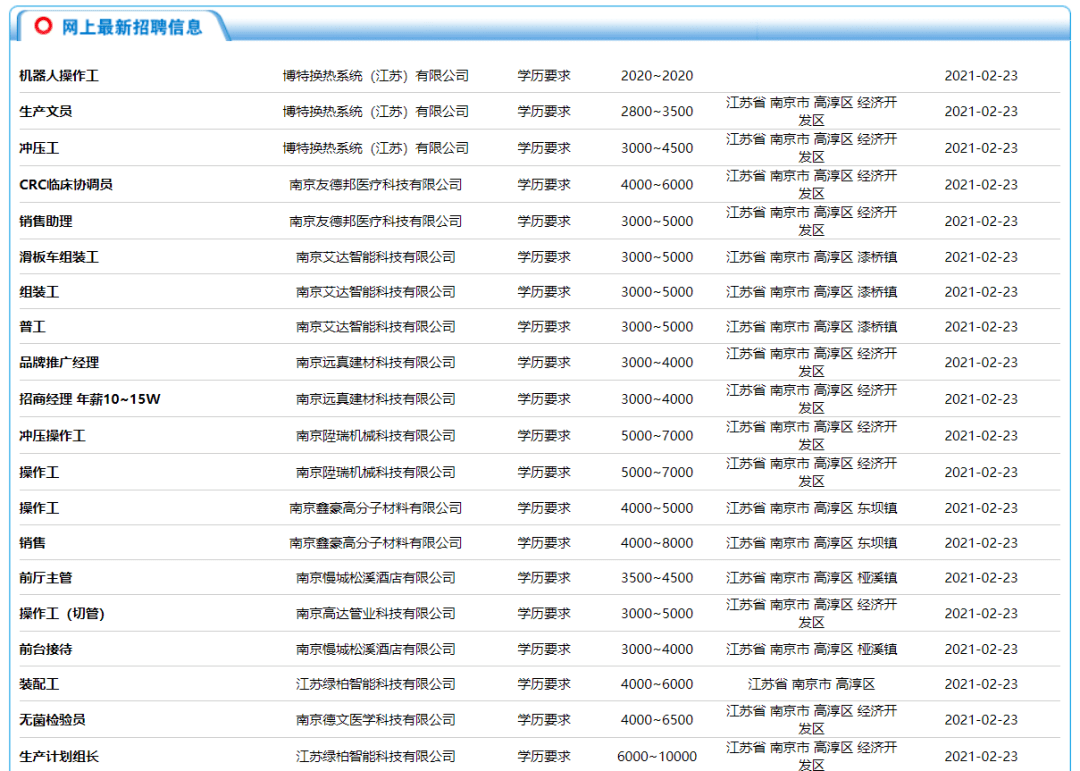The image size is (1080, 771).
Task: Select the 网上最新招聘信息 tab
Action: coord(131,27)
